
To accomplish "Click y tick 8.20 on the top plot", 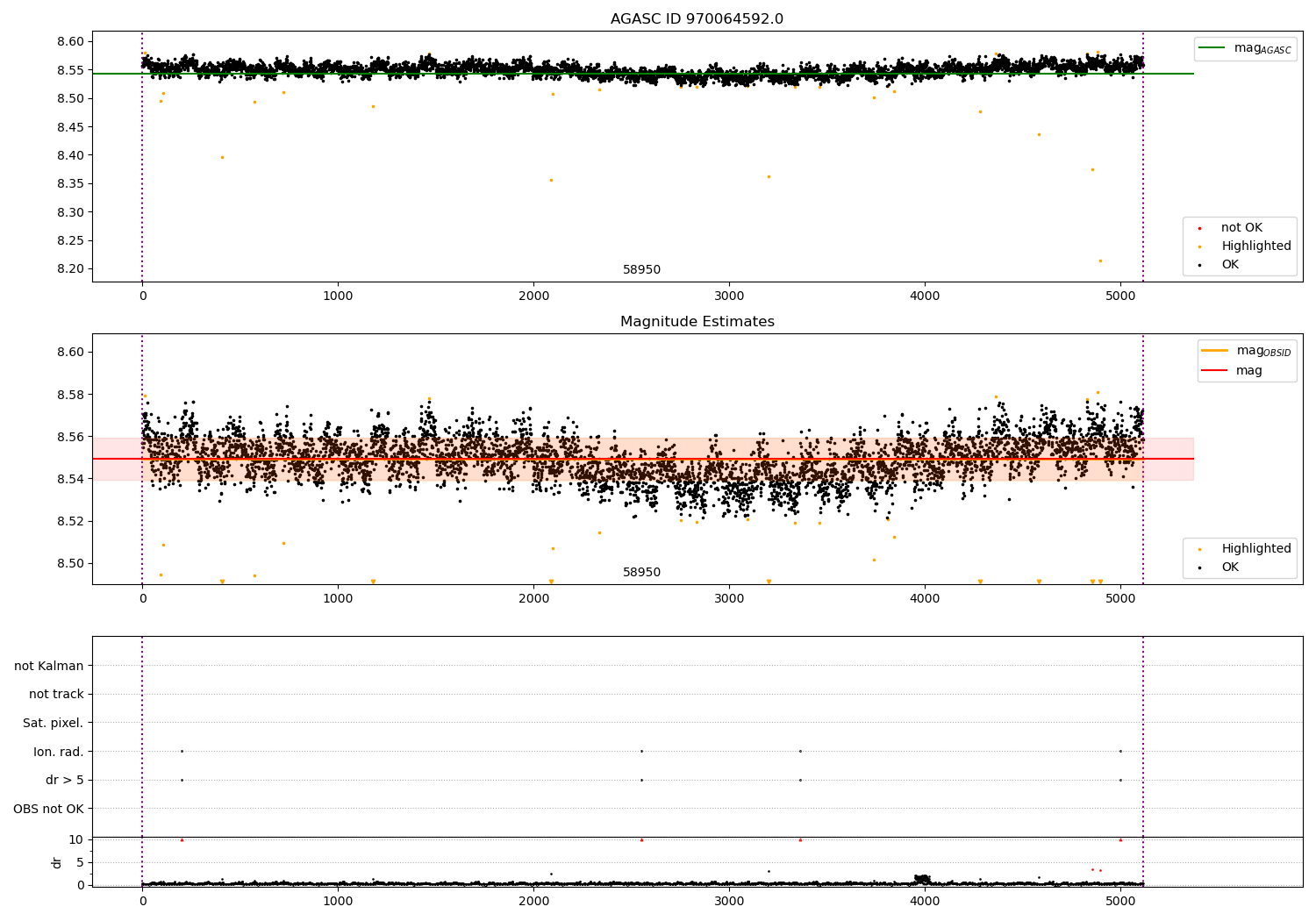I will [71, 269].
